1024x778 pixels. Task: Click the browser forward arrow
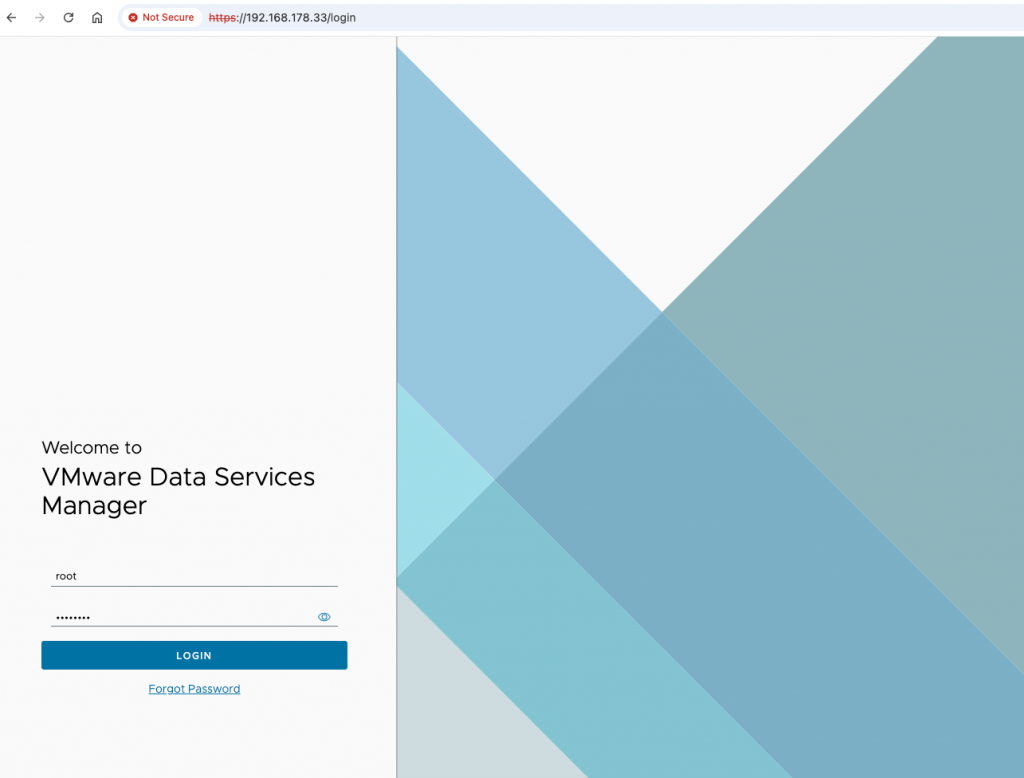[x=40, y=18]
